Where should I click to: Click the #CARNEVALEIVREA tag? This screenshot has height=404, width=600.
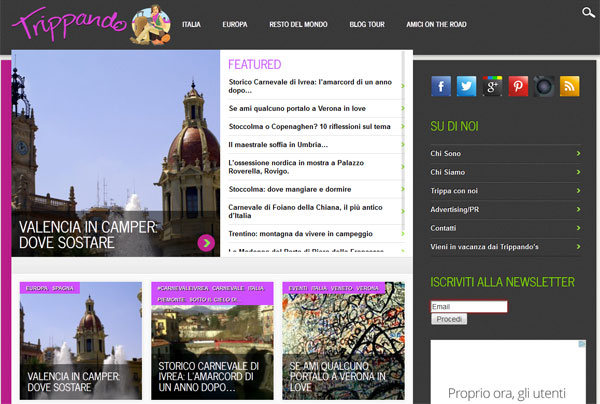pyautogui.click(x=183, y=288)
